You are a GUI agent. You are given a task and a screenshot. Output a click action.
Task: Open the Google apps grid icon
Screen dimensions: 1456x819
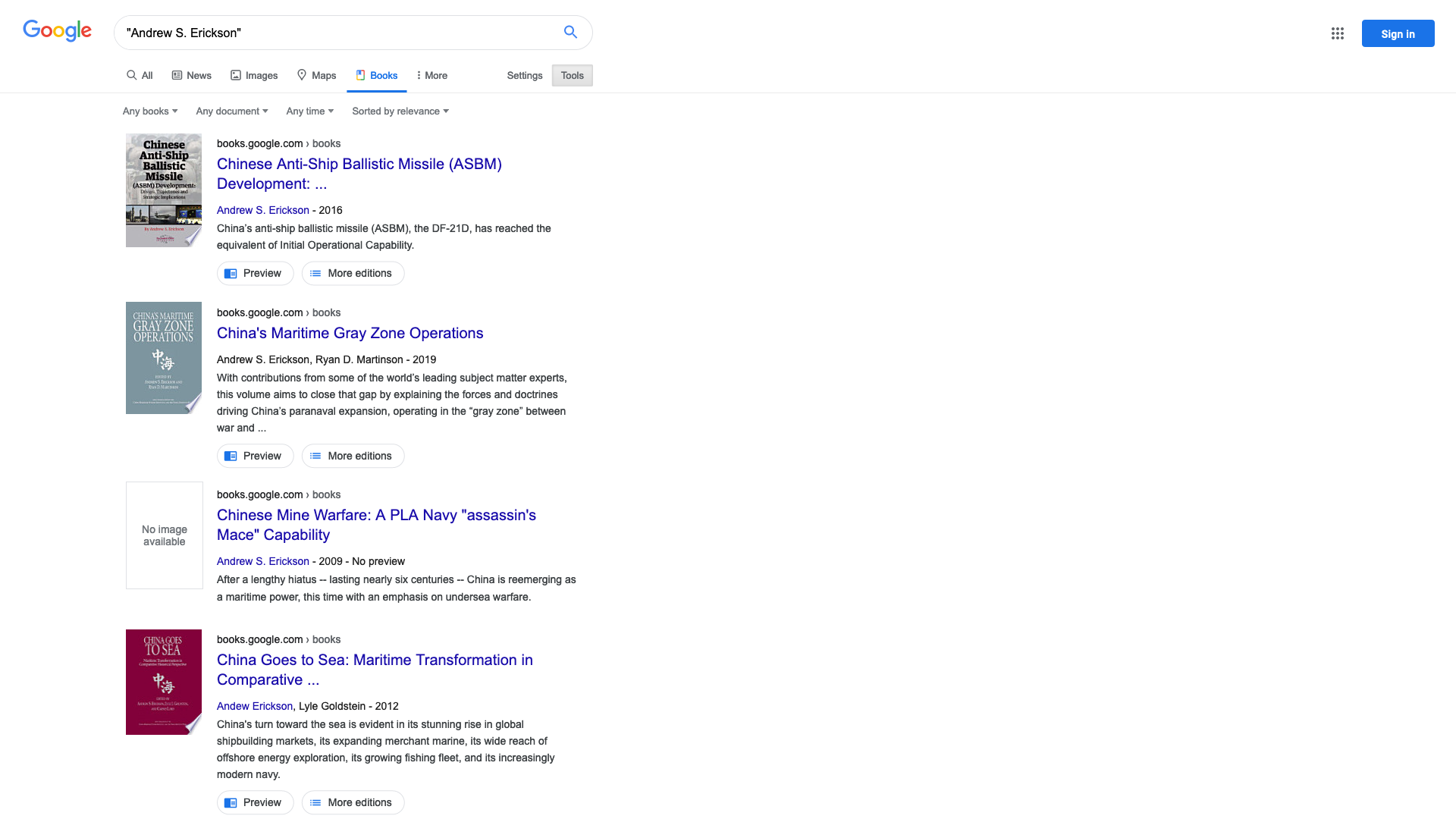click(1338, 33)
